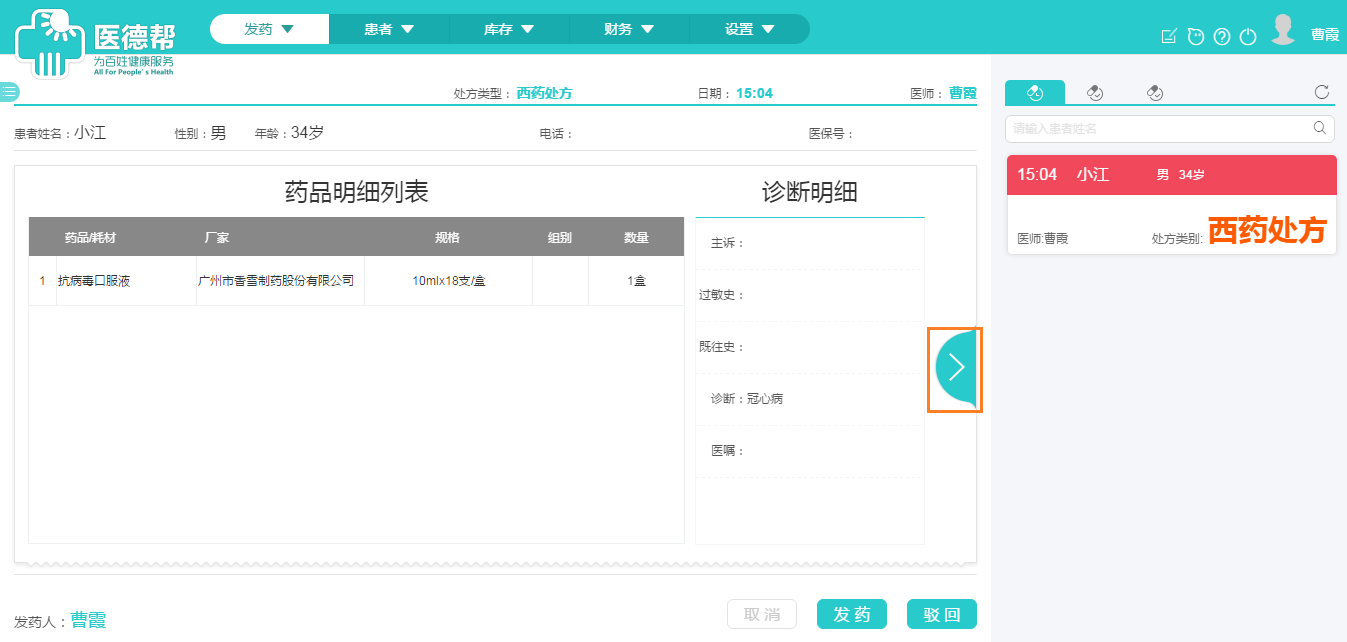Screen dimensions: 1347x642
Task: Click the orange 西药处方 label on the patient card
Action: 1267,231
